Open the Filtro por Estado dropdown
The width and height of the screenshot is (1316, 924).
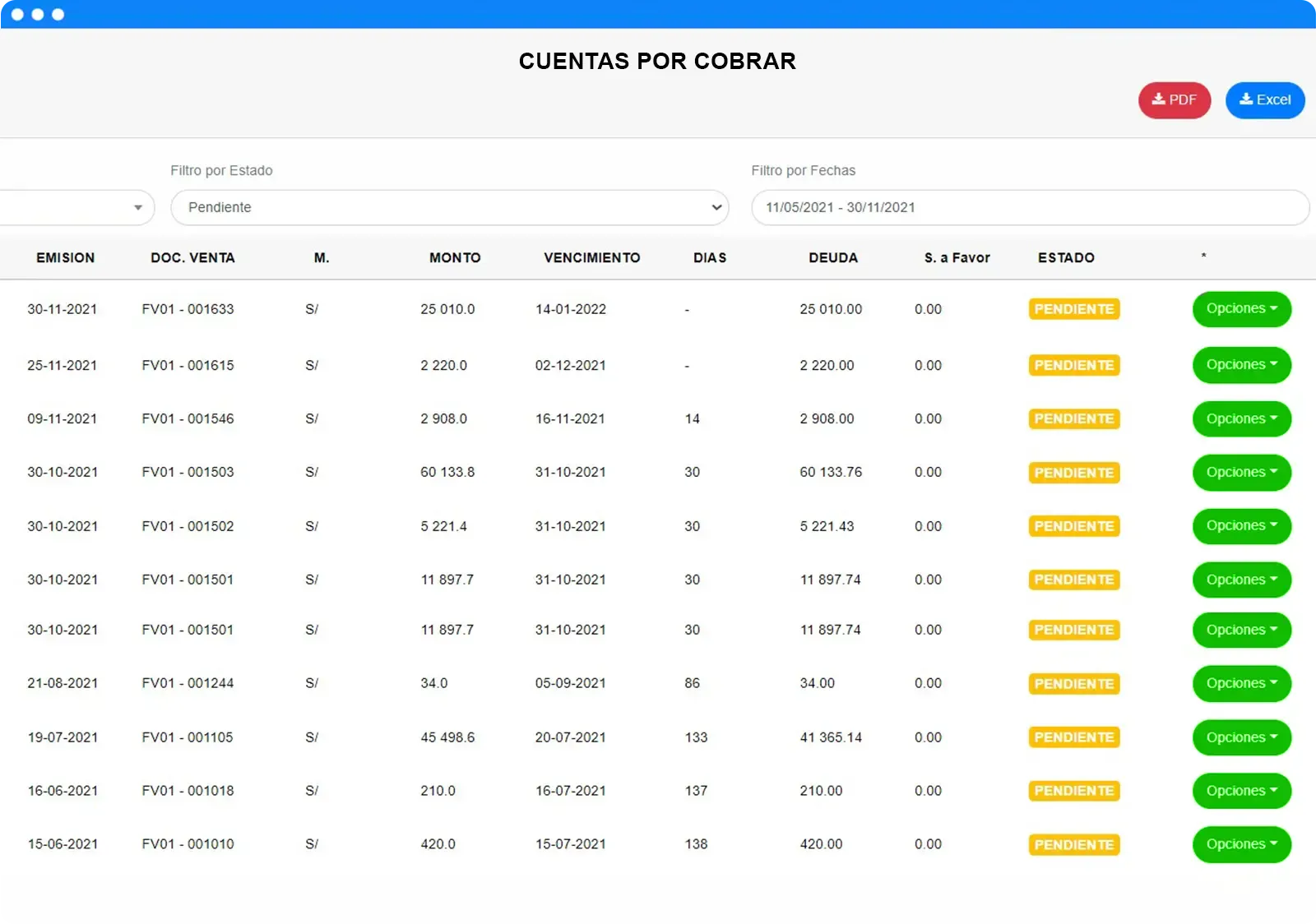(x=449, y=207)
